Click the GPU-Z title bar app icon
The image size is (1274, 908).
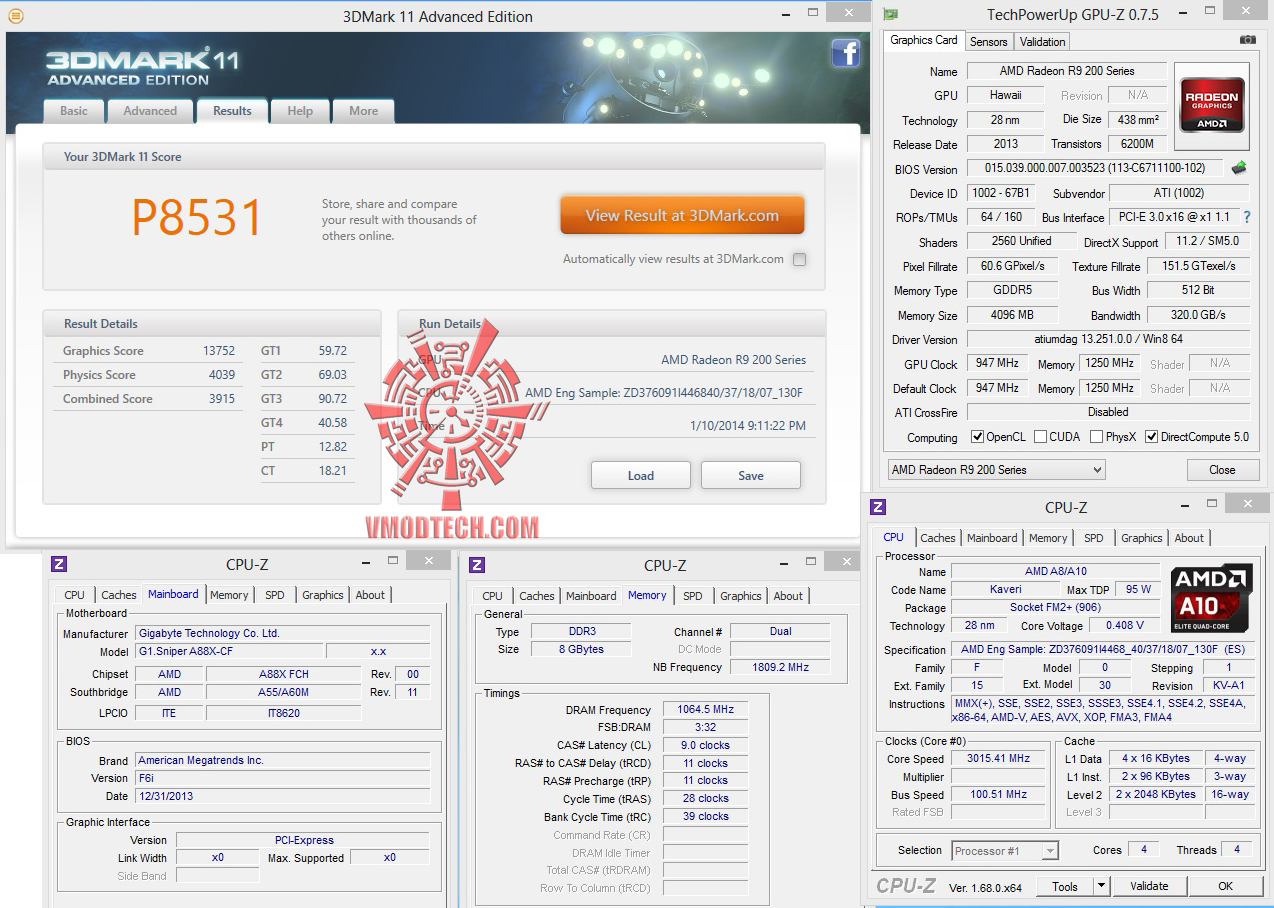coord(890,14)
